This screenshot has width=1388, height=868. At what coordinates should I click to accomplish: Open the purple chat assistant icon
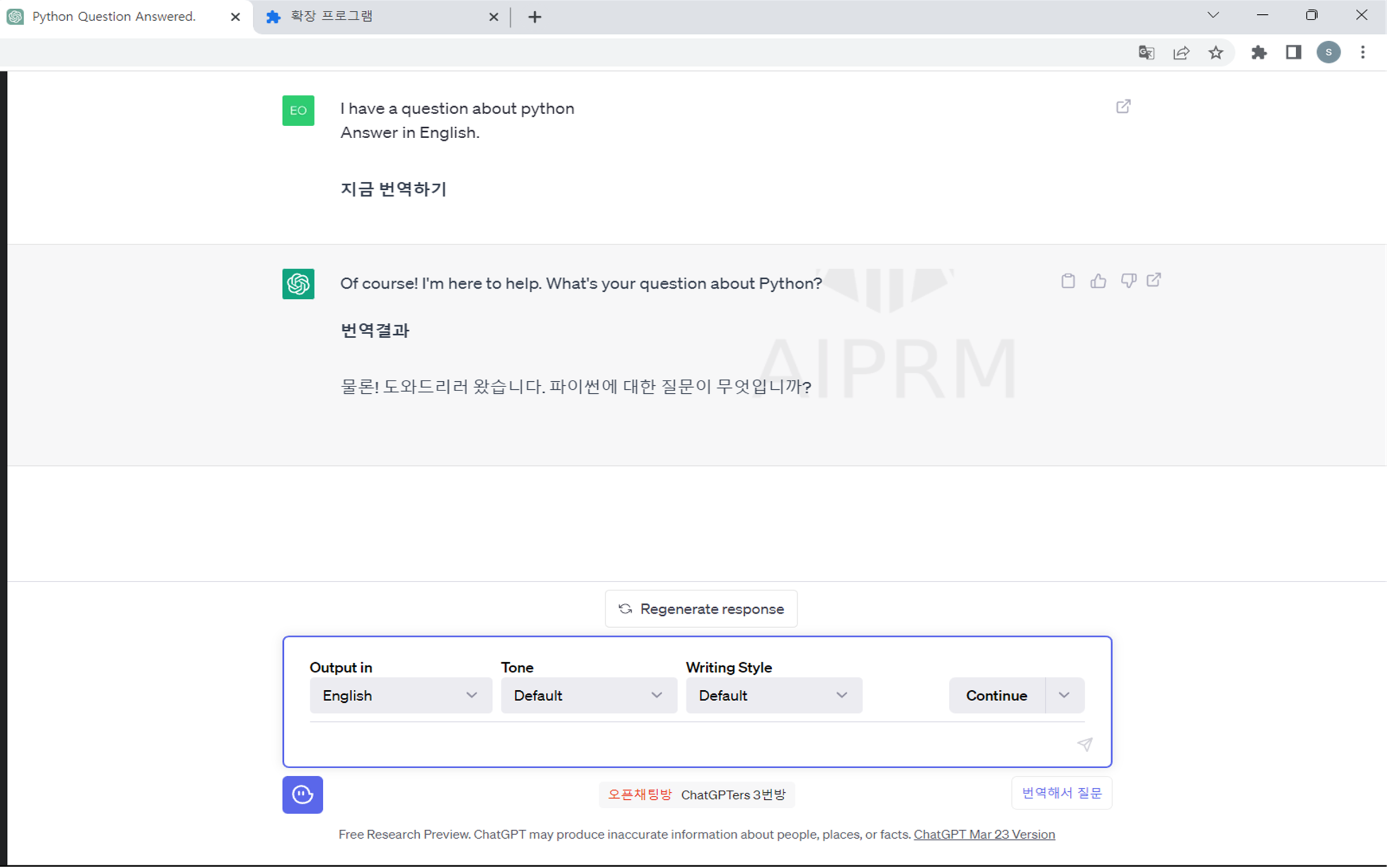[x=303, y=795]
